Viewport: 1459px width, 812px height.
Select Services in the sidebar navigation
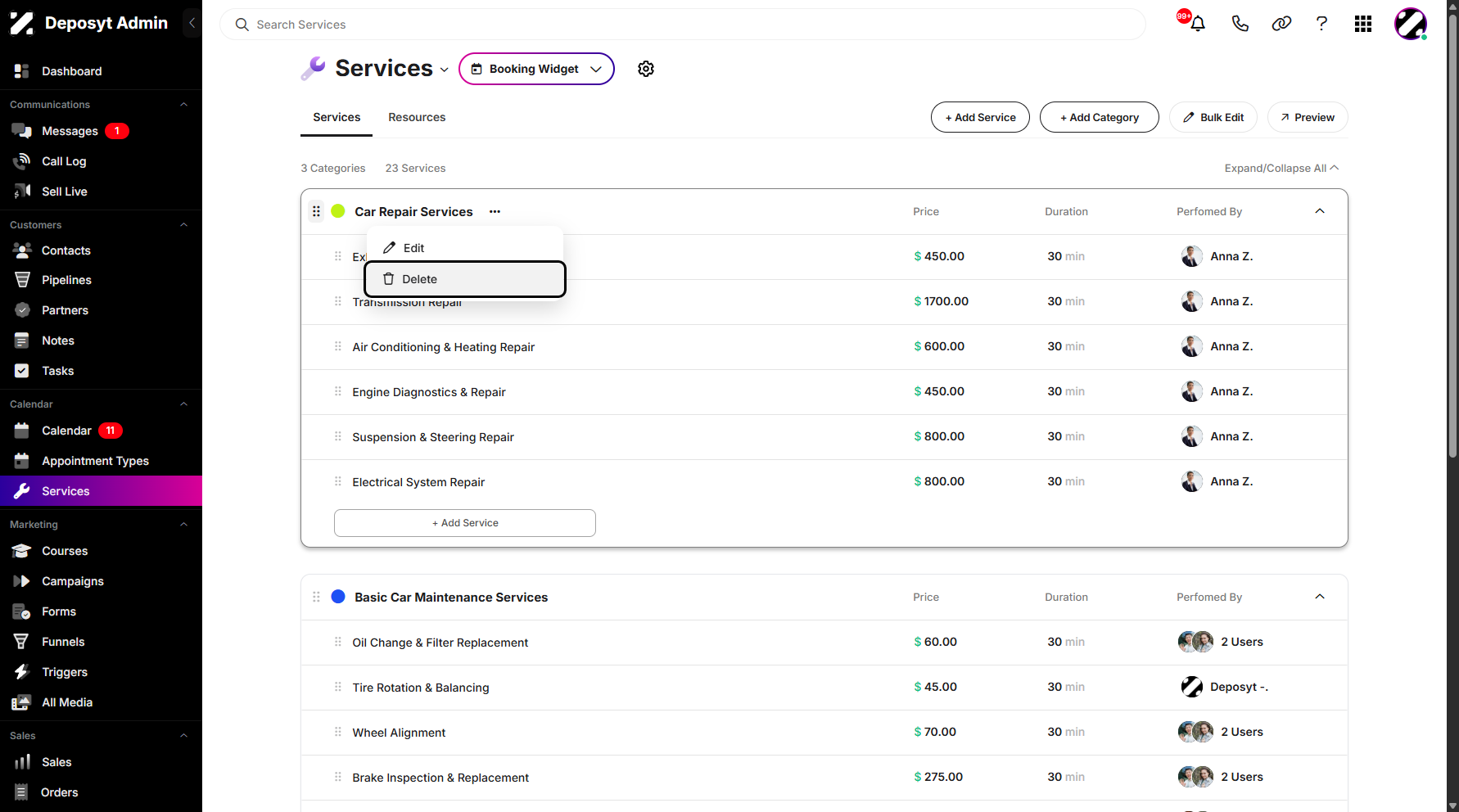[x=101, y=491]
